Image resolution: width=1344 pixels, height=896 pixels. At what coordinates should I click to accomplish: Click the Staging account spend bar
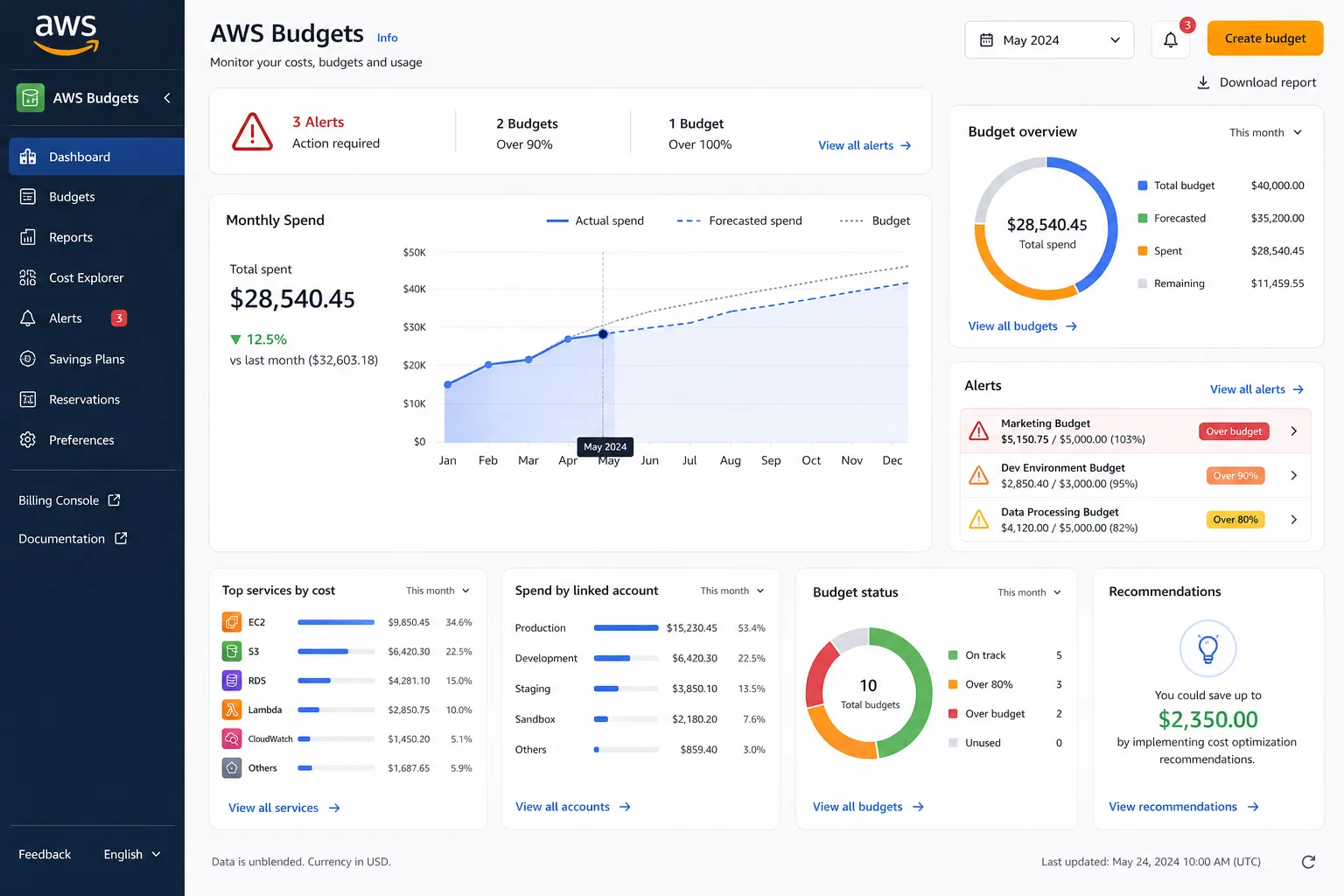pyautogui.click(x=626, y=689)
